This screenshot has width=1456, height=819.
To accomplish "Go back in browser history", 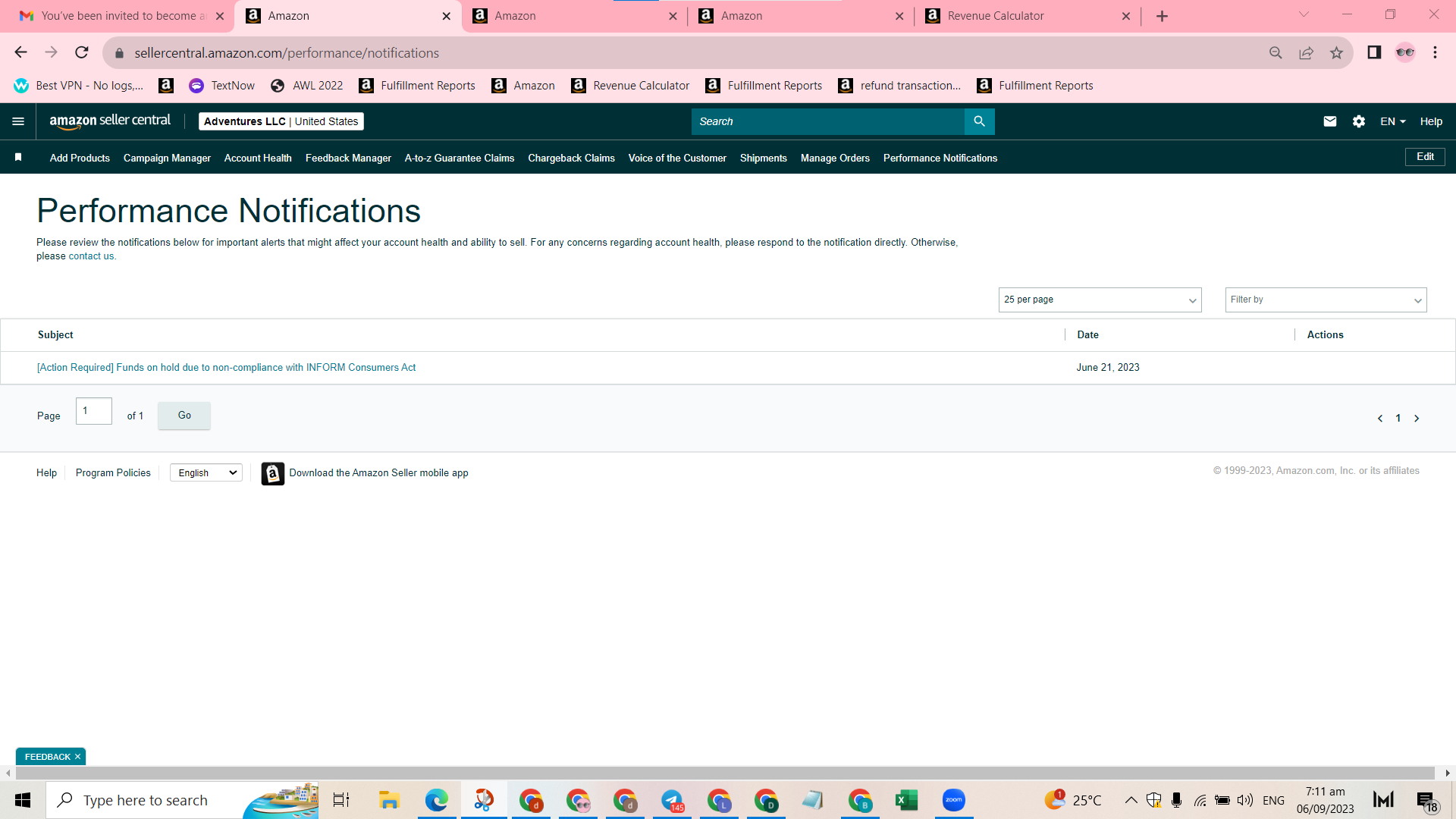I will (x=20, y=52).
